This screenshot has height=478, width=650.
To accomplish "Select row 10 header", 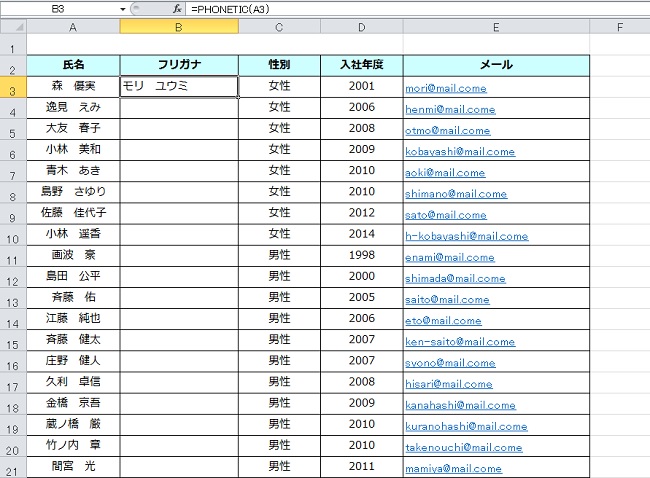I will pos(13,238).
